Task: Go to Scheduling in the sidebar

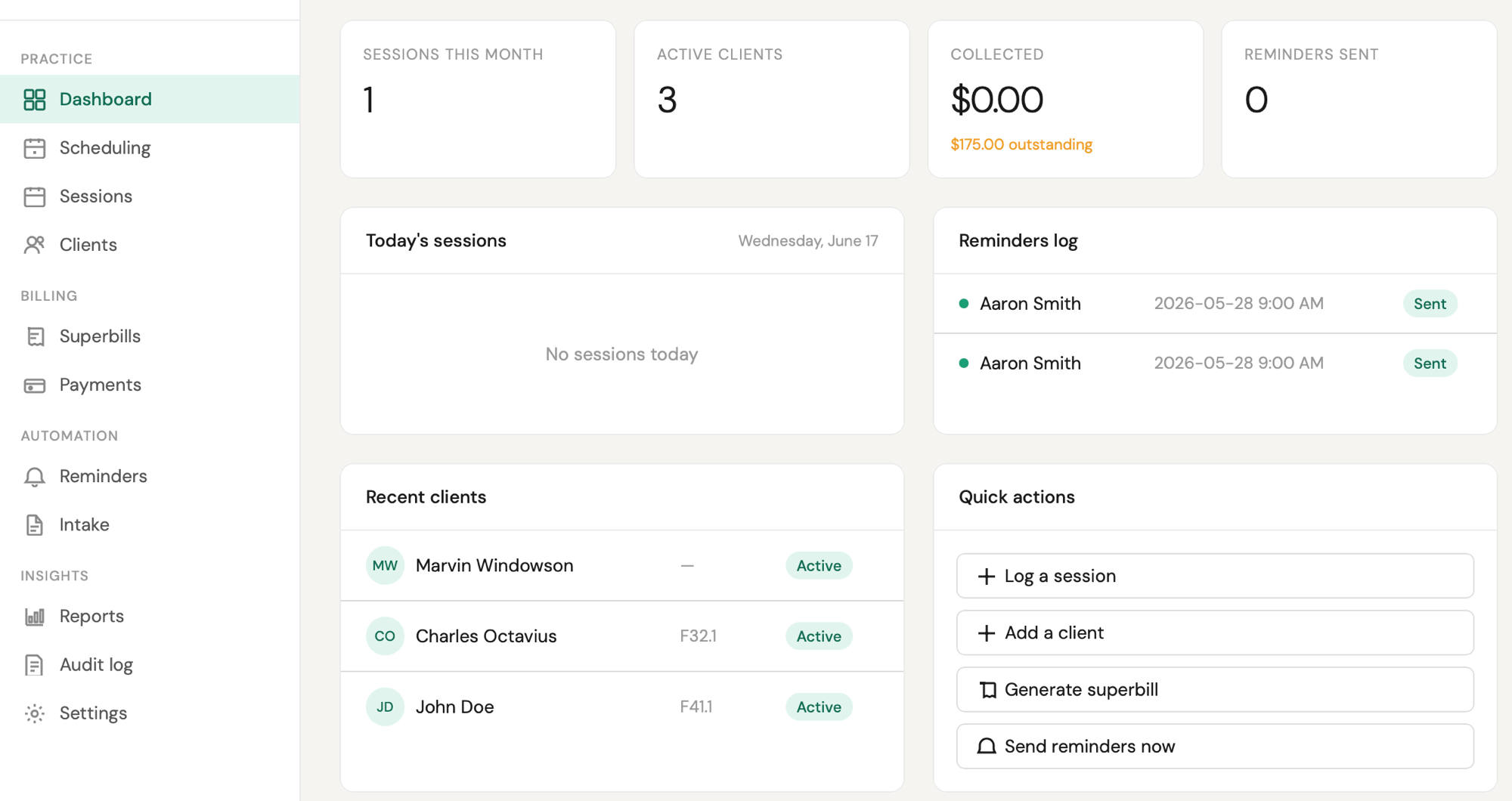Action: (x=150, y=147)
